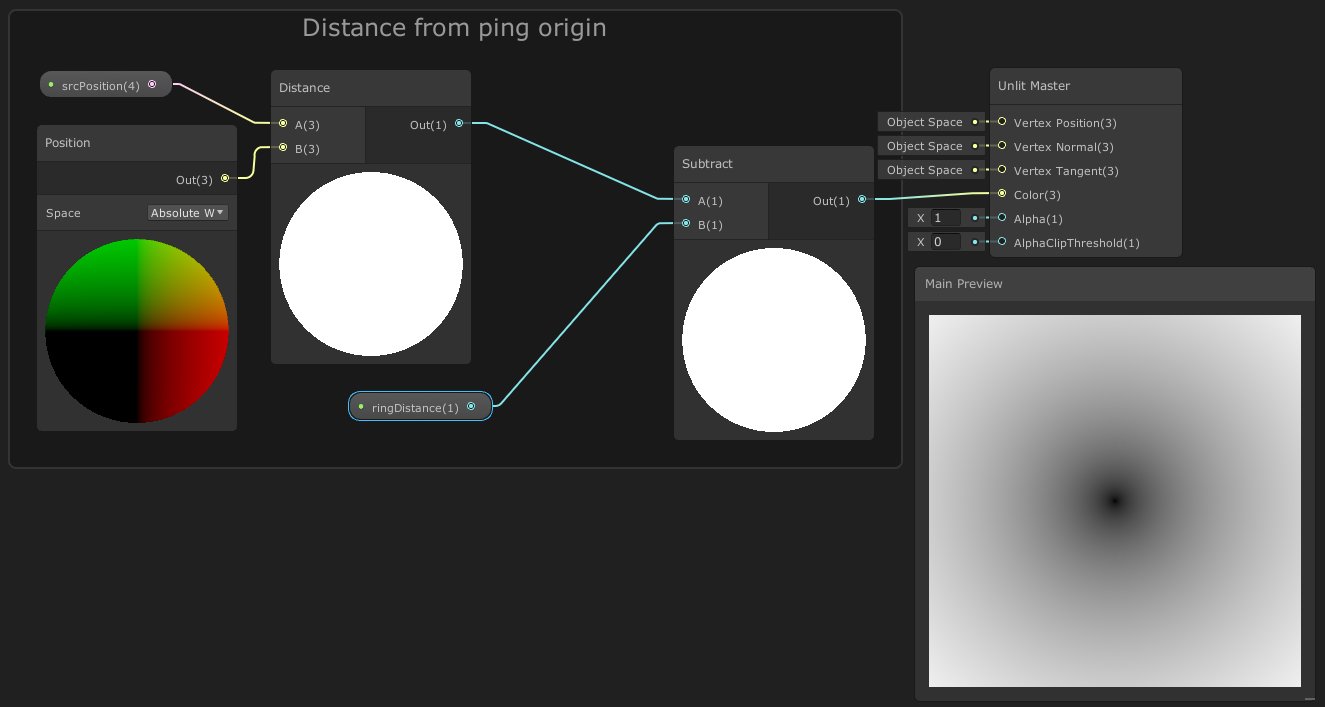Select the Subtract node header
1325x707 pixels.
point(708,164)
